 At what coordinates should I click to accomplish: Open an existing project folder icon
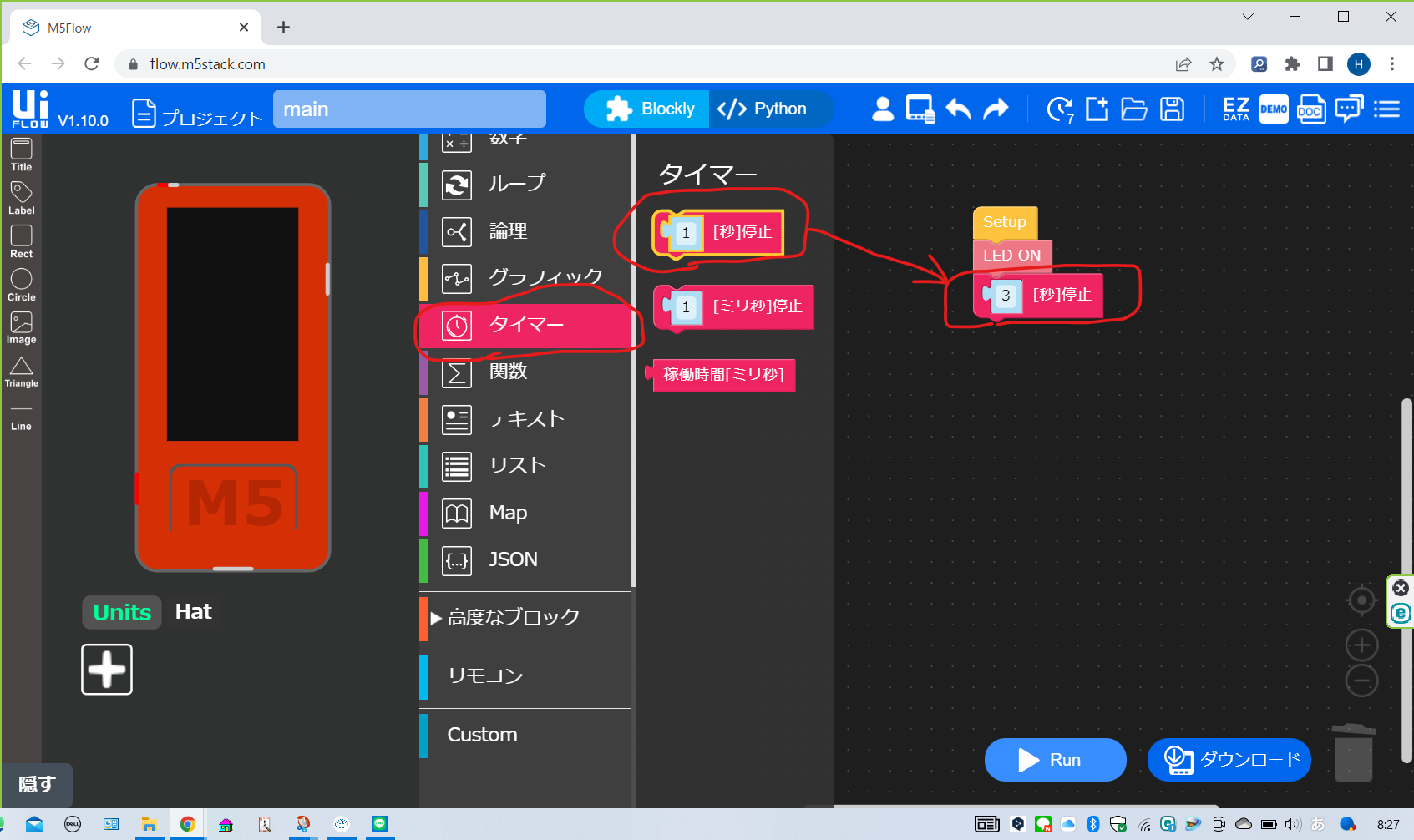1134,109
